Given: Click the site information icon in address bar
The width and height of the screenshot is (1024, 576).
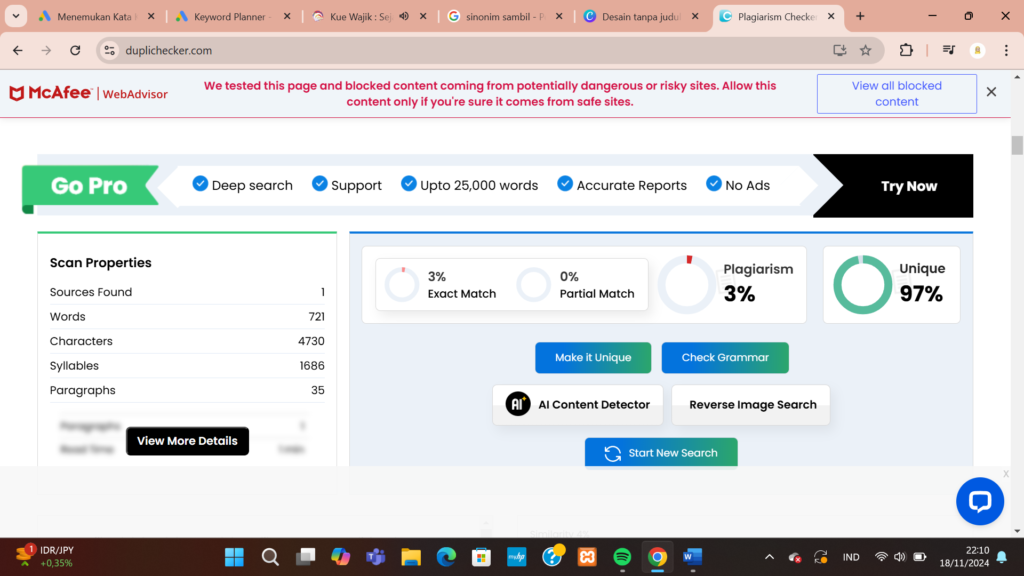Looking at the screenshot, I should pyautogui.click(x=110, y=50).
